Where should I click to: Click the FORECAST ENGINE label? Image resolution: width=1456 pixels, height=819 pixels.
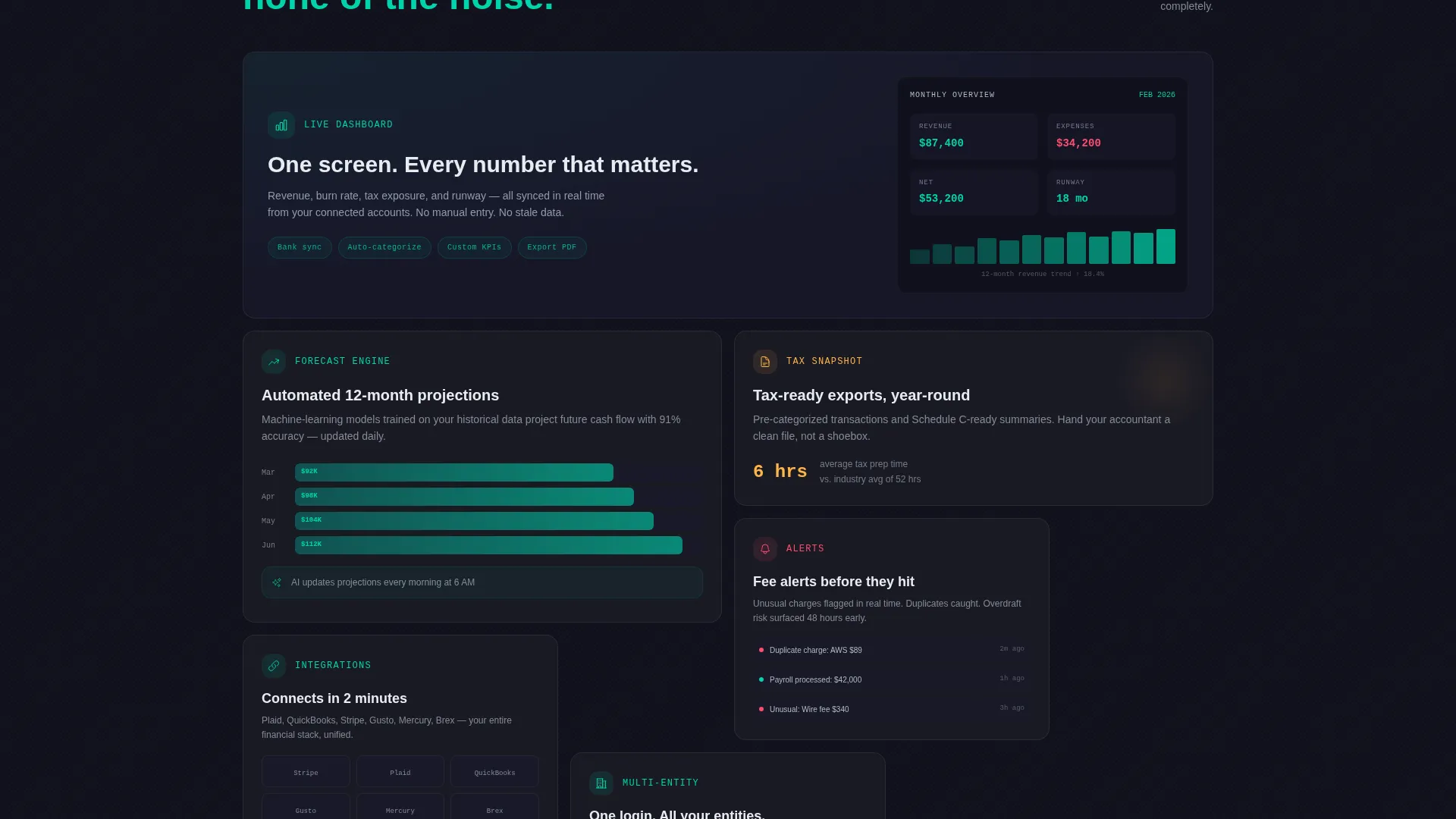click(342, 362)
